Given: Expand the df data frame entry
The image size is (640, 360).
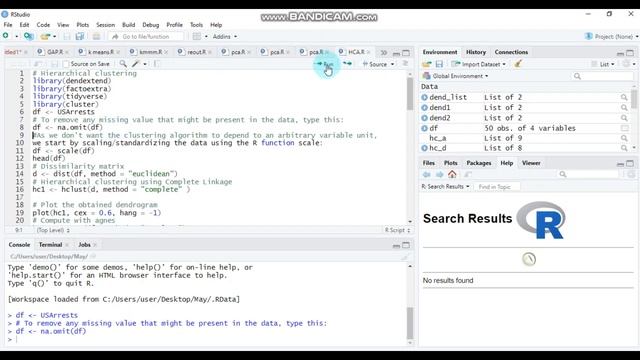Looking at the screenshot, I should [x=424, y=128].
